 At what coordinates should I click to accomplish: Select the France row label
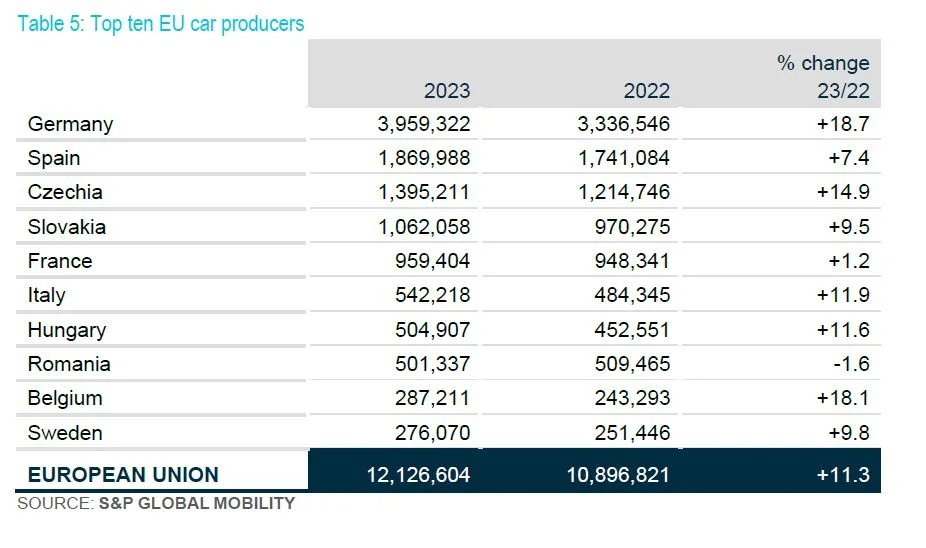(60, 261)
